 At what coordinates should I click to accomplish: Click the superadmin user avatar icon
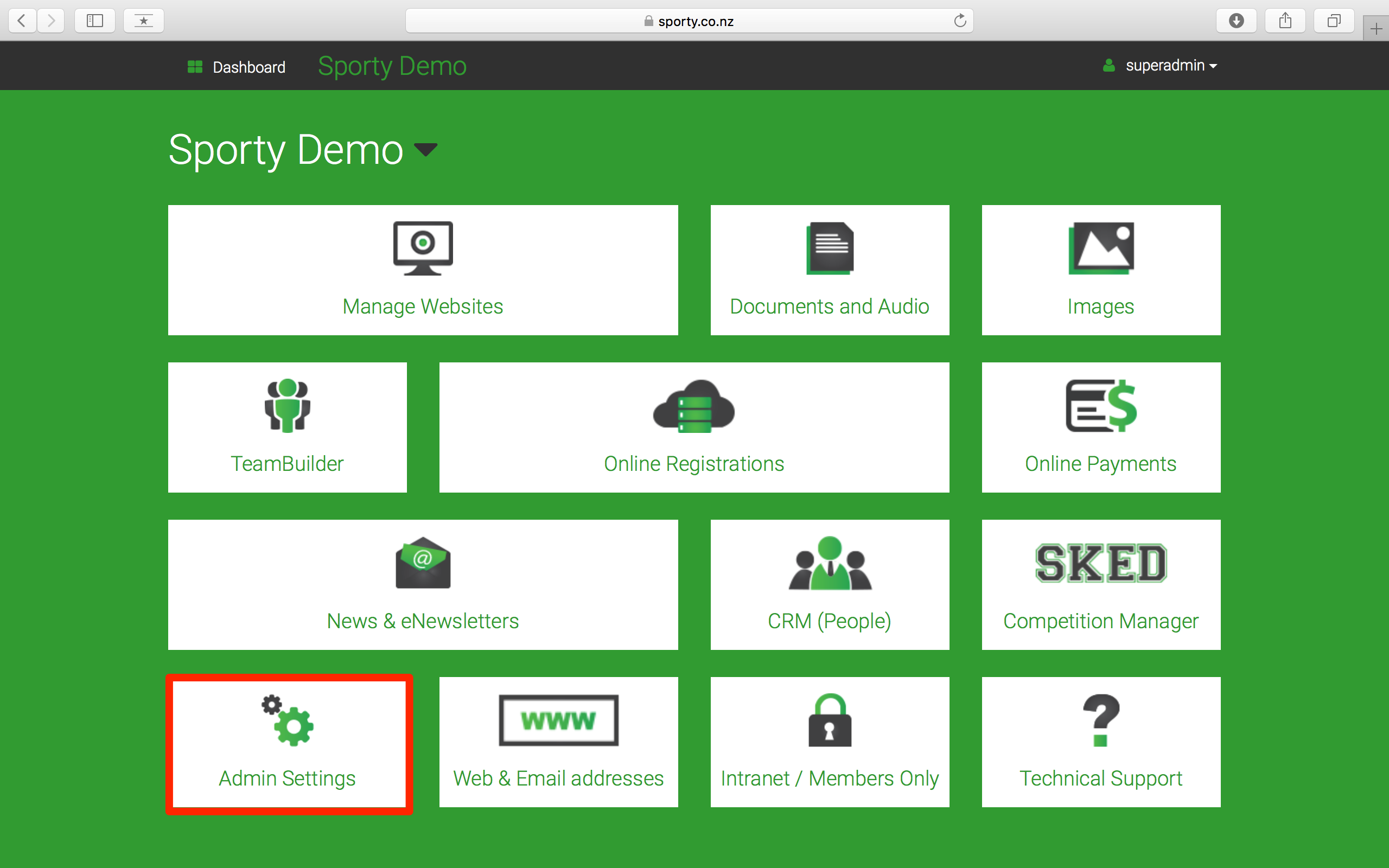tap(1109, 66)
